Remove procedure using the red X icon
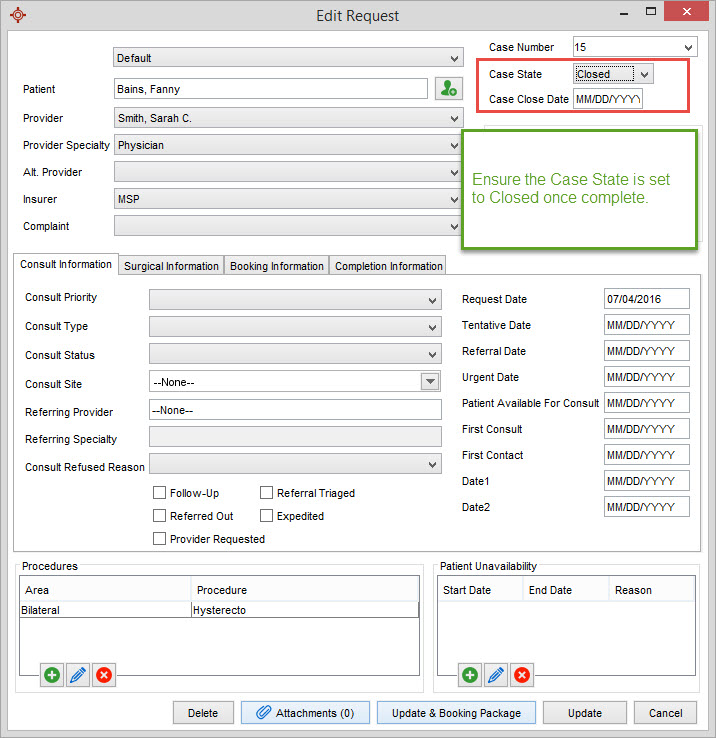This screenshot has height=738, width=716. point(104,675)
